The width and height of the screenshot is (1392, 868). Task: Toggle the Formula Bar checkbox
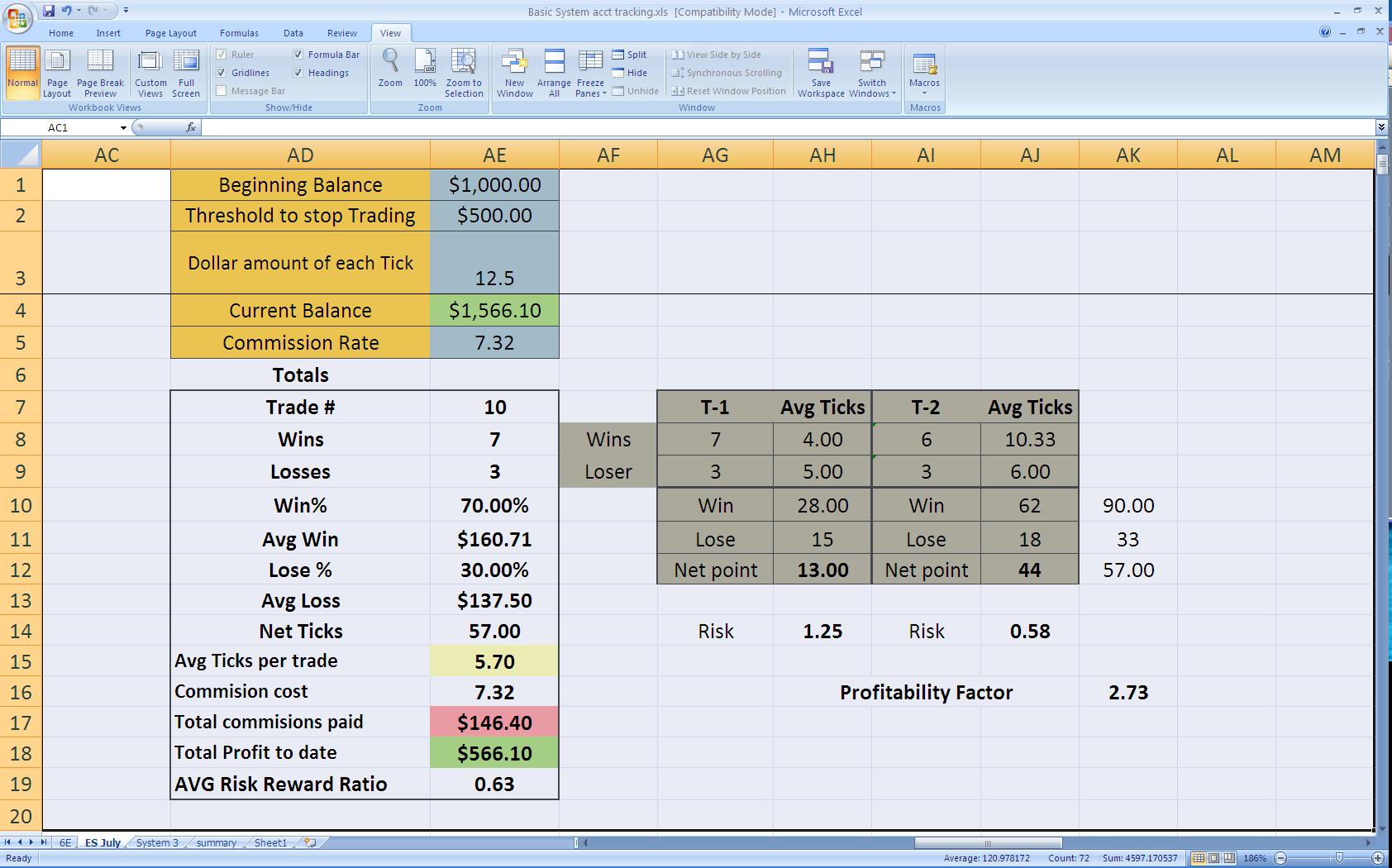coord(298,55)
